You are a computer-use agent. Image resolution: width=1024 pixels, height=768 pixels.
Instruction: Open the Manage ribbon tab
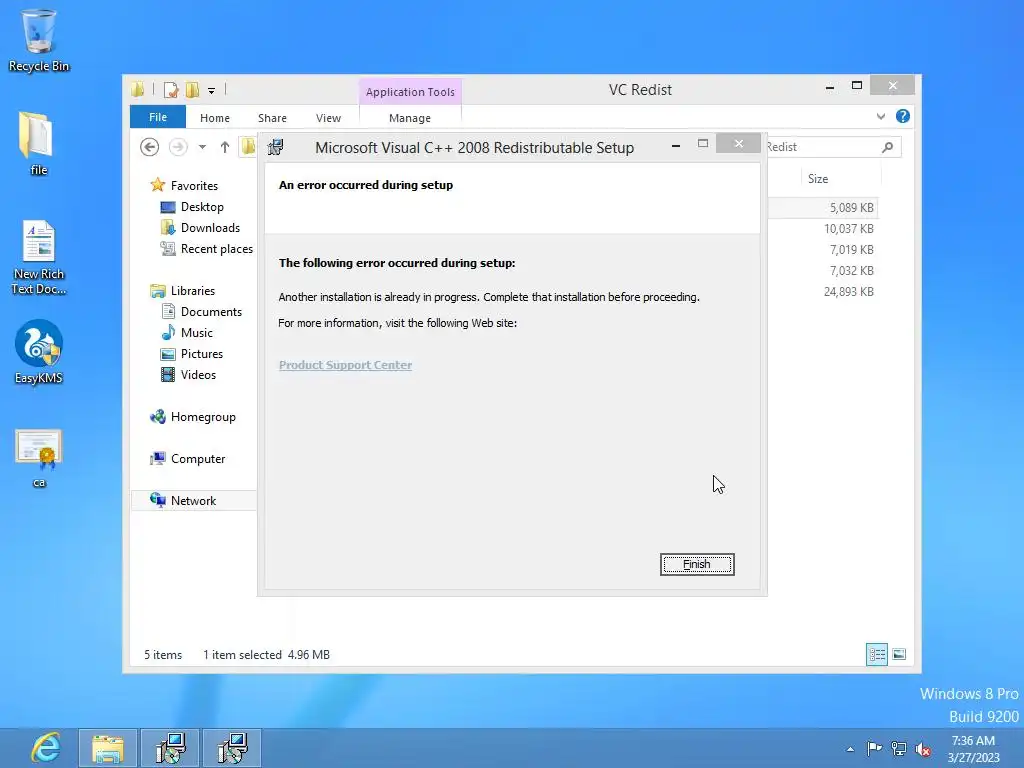pos(409,118)
